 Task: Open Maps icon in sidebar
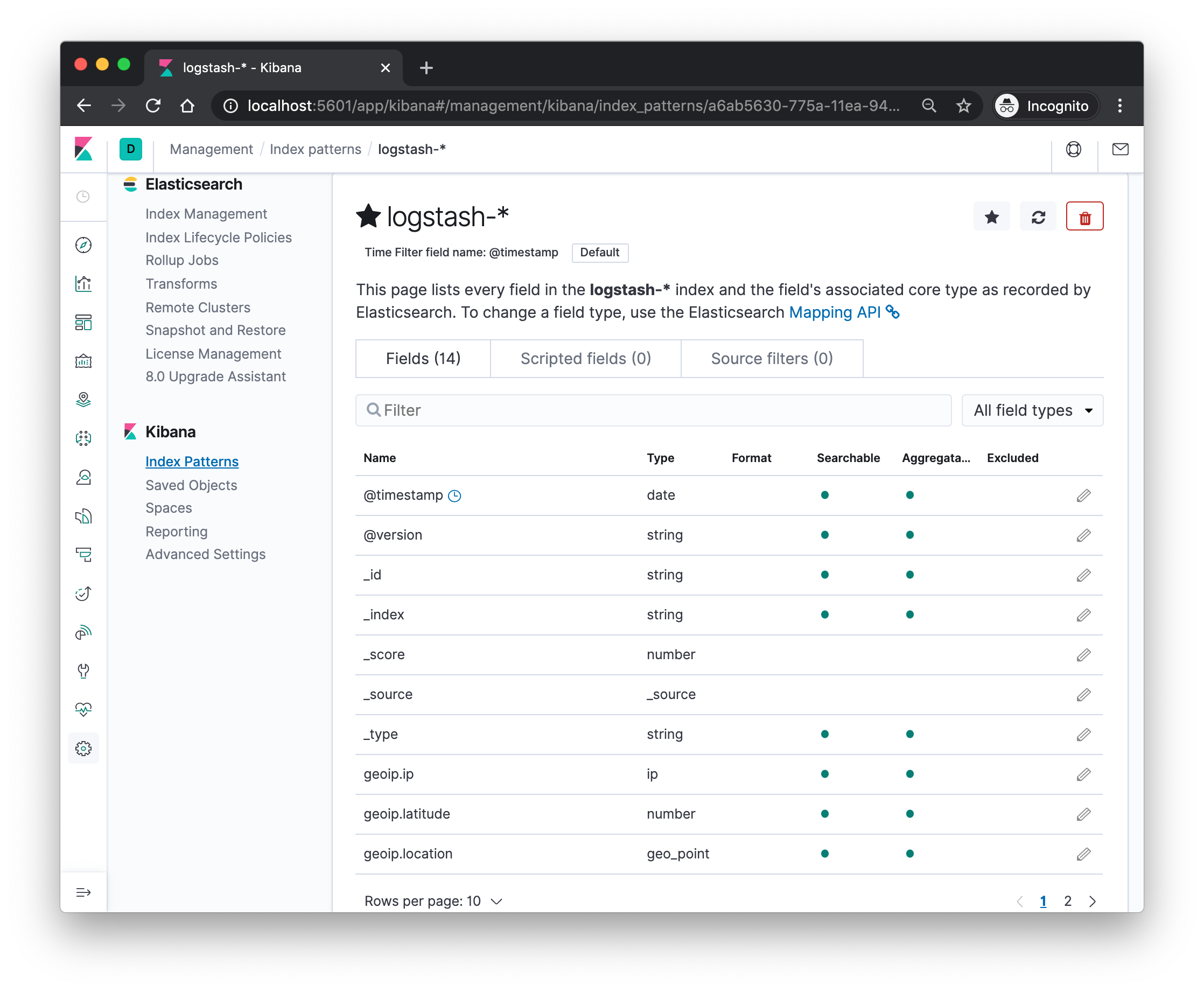(83, 400)
